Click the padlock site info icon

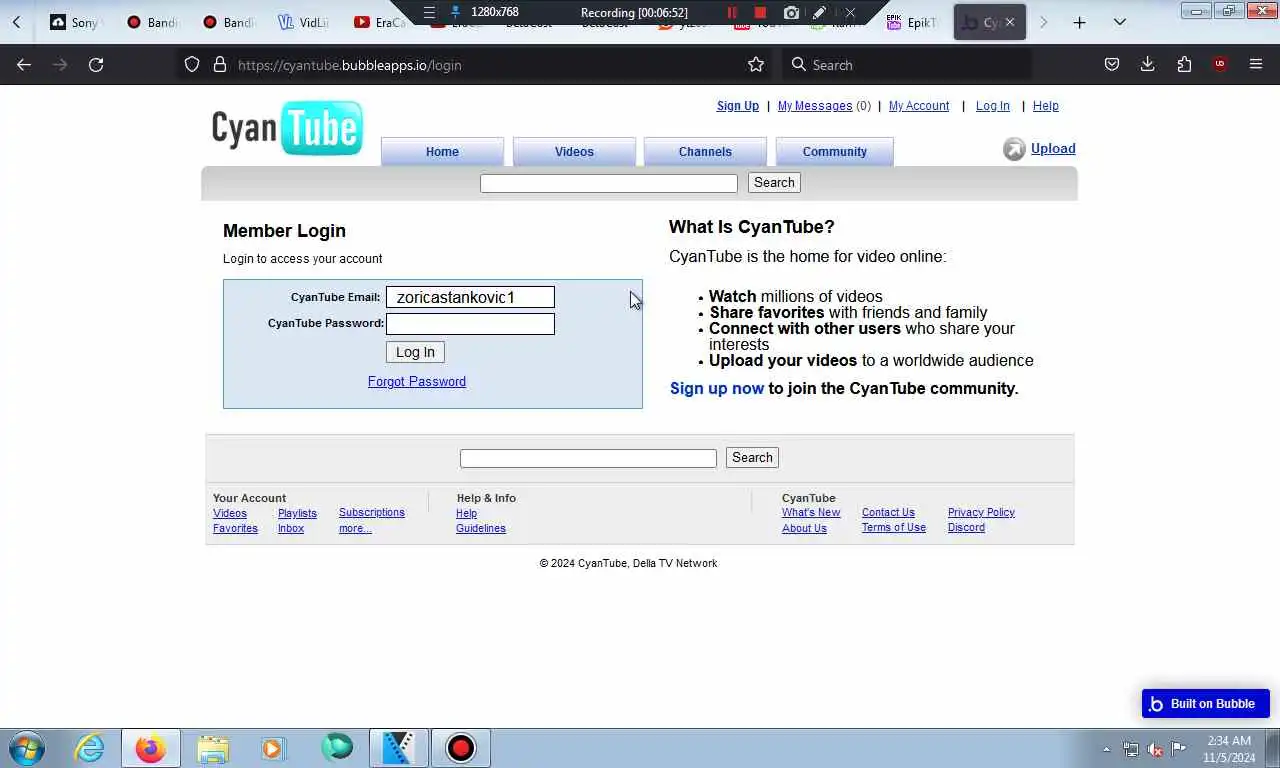coord(220,65)
